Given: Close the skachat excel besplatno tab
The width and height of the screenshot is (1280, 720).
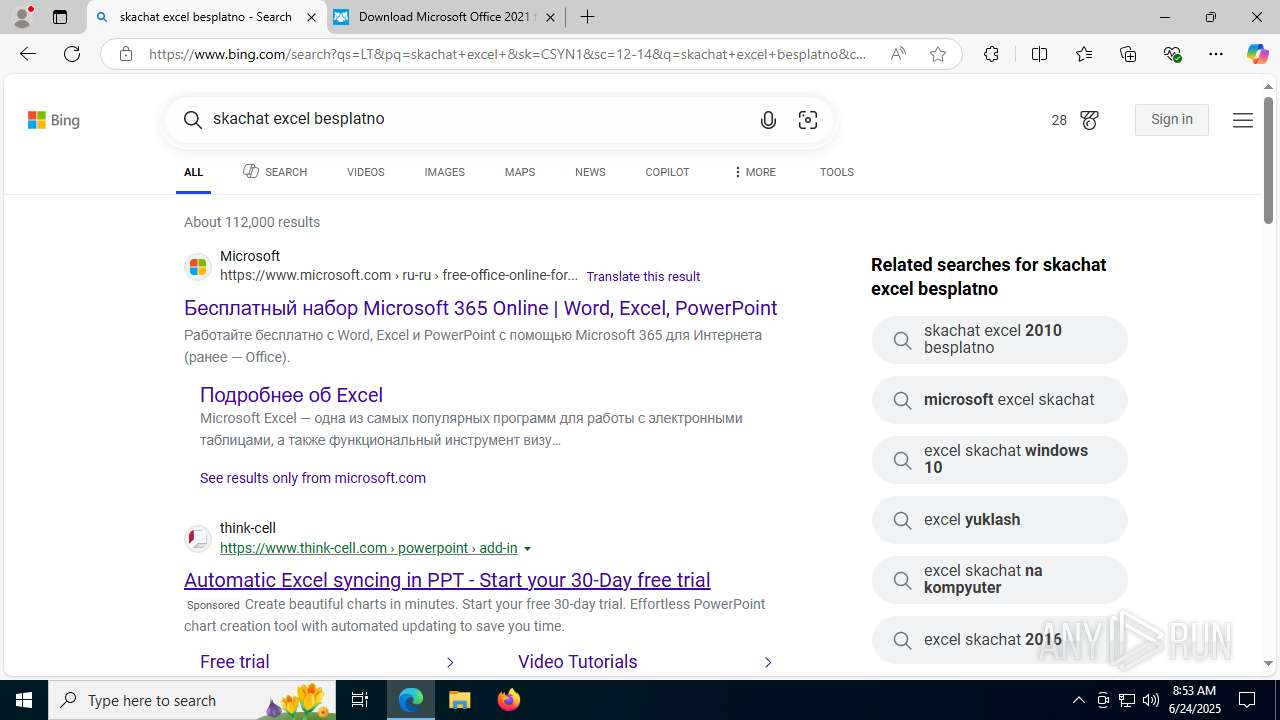Looking at the screenshot, I should 311,17.
